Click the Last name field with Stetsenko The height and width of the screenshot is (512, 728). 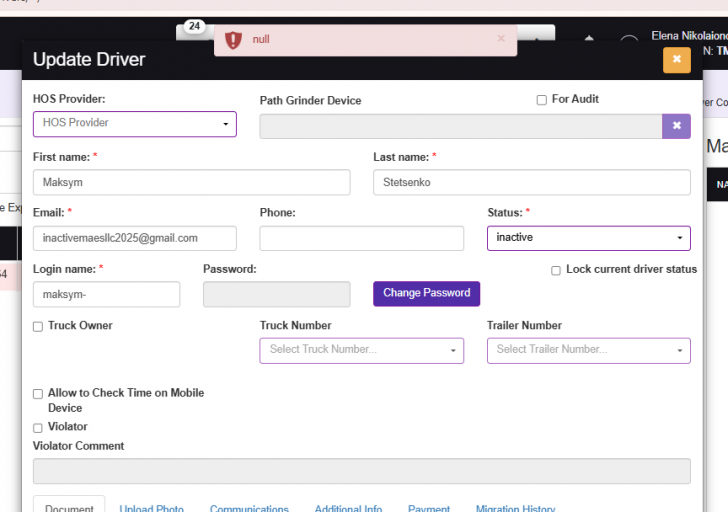pyautogui.click(x=532, y=182)
